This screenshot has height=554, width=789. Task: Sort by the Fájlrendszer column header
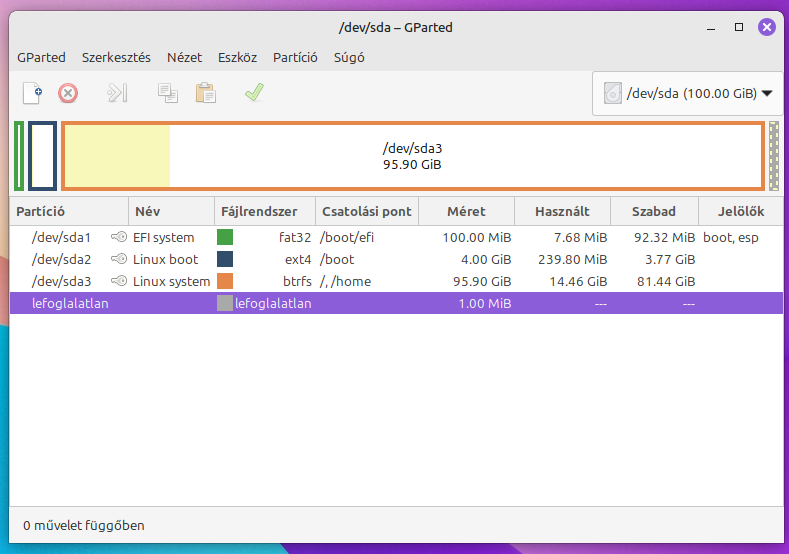point(265,211)
